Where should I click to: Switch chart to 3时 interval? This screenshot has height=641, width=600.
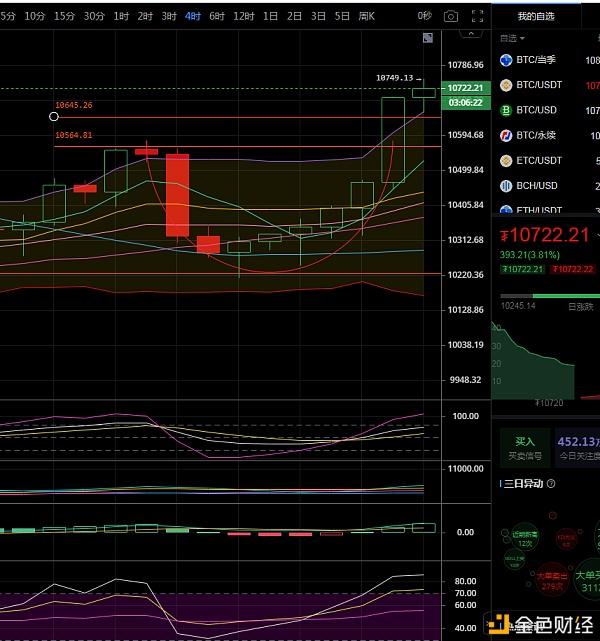[169, 16]
